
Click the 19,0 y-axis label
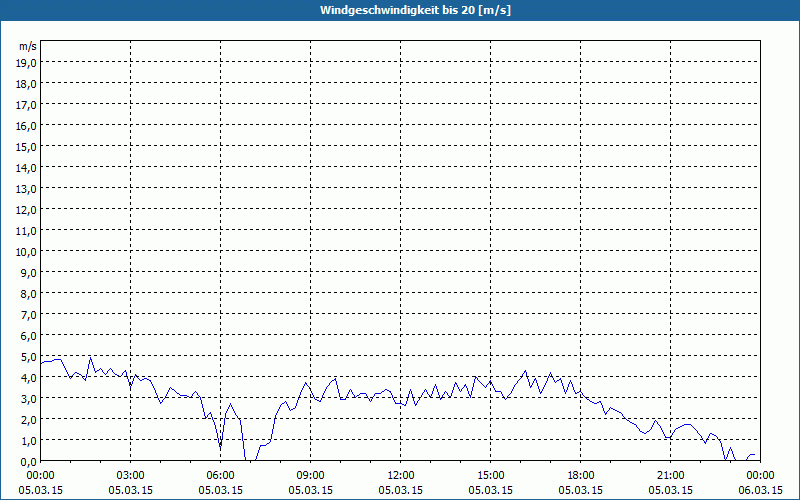(x=27, y=63)
